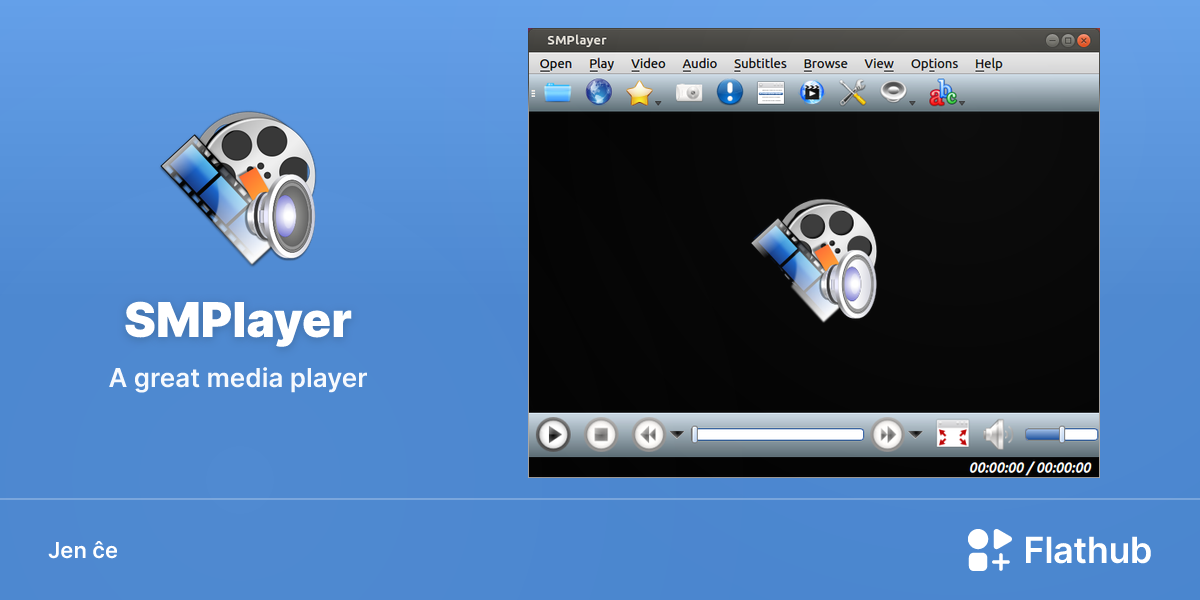
Task: Click the subtitle abc icon
Action: (x=942, y=94)
